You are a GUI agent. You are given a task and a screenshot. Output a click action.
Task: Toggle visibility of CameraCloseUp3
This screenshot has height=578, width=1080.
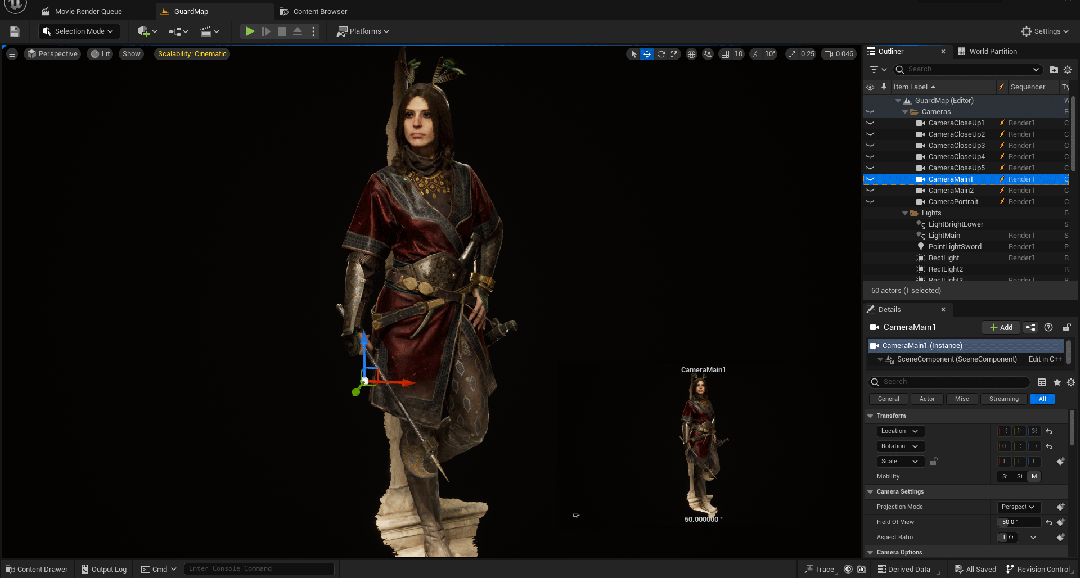coord(870,145)
